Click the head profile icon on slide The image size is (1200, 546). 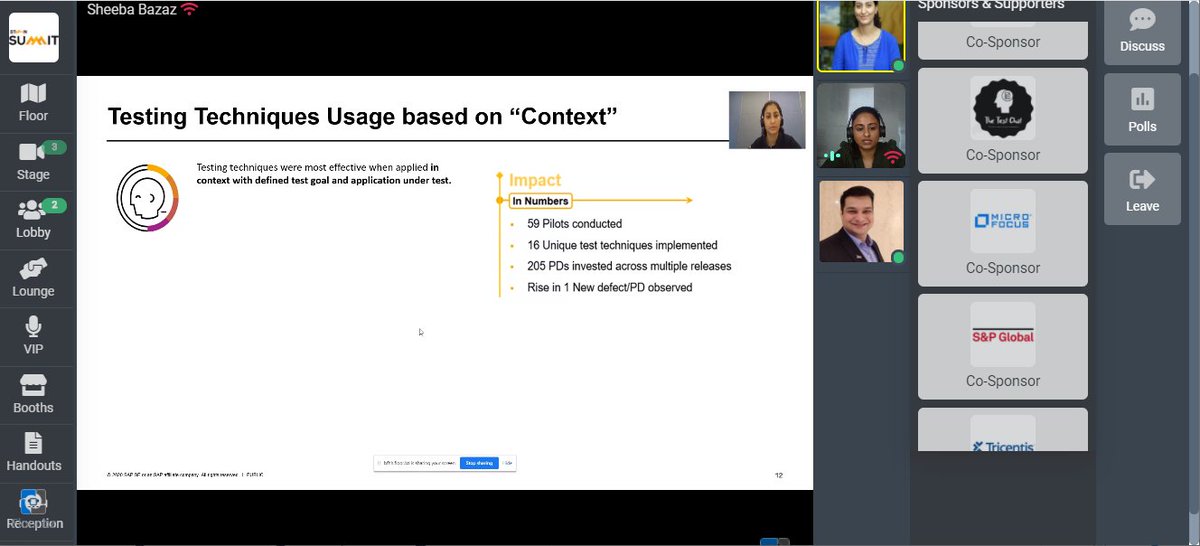tap(148, 200)
